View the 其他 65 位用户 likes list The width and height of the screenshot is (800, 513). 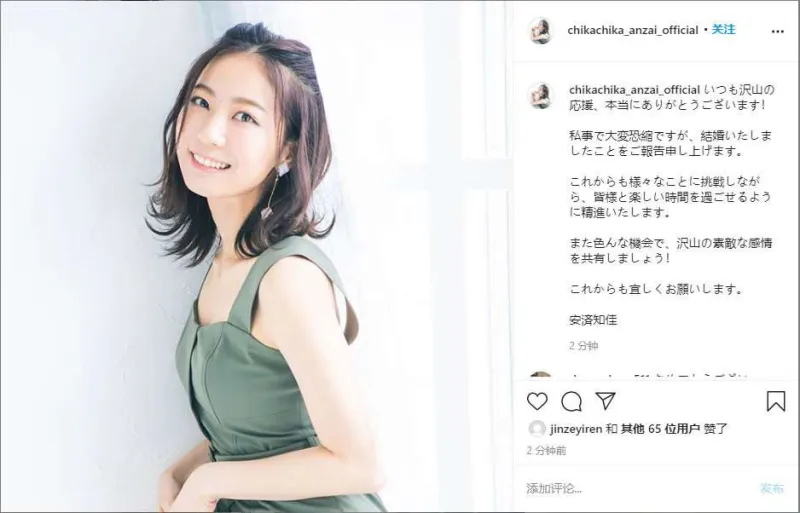point(660,429)
